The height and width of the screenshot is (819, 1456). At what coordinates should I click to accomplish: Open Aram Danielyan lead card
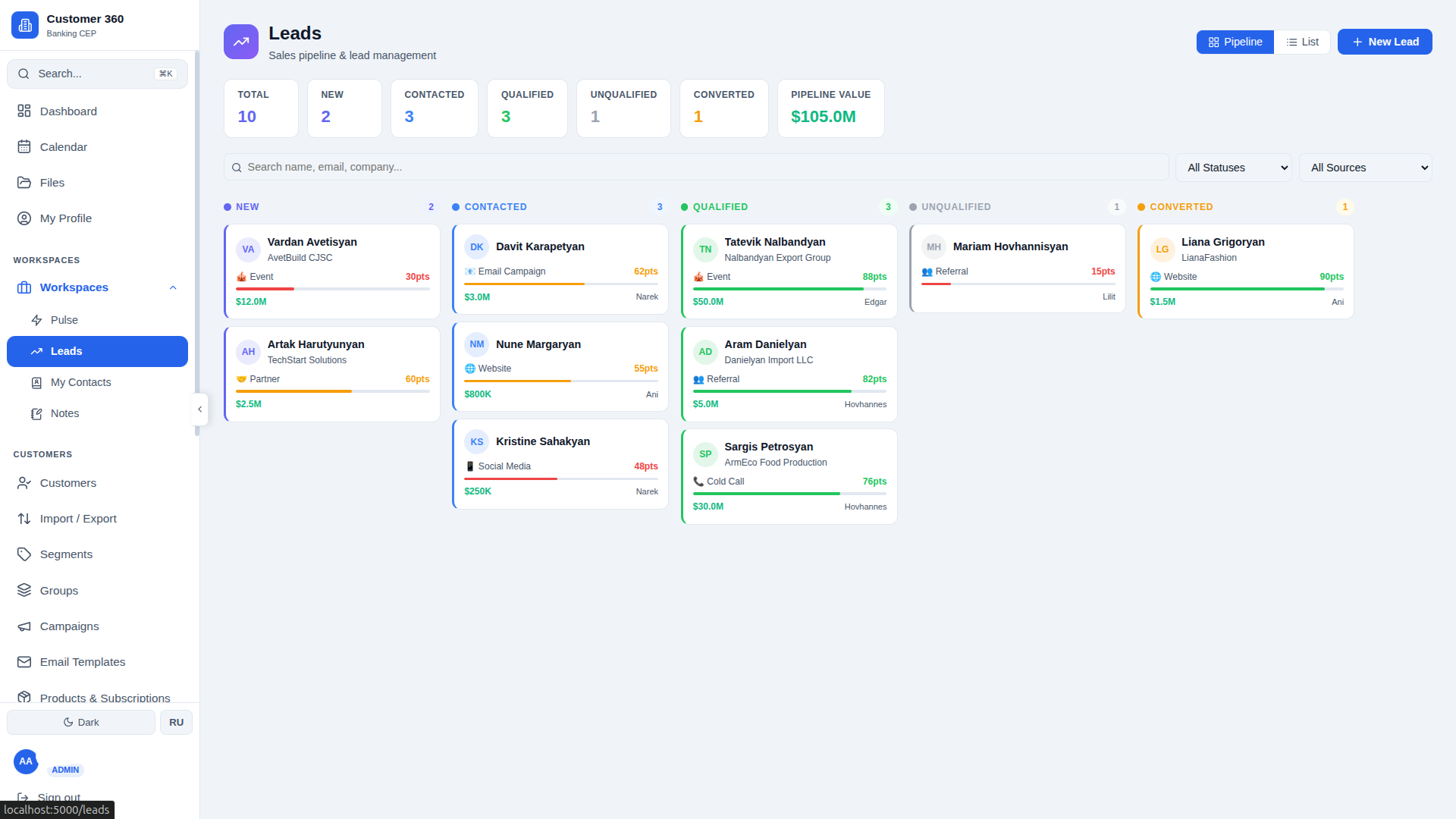789,374
